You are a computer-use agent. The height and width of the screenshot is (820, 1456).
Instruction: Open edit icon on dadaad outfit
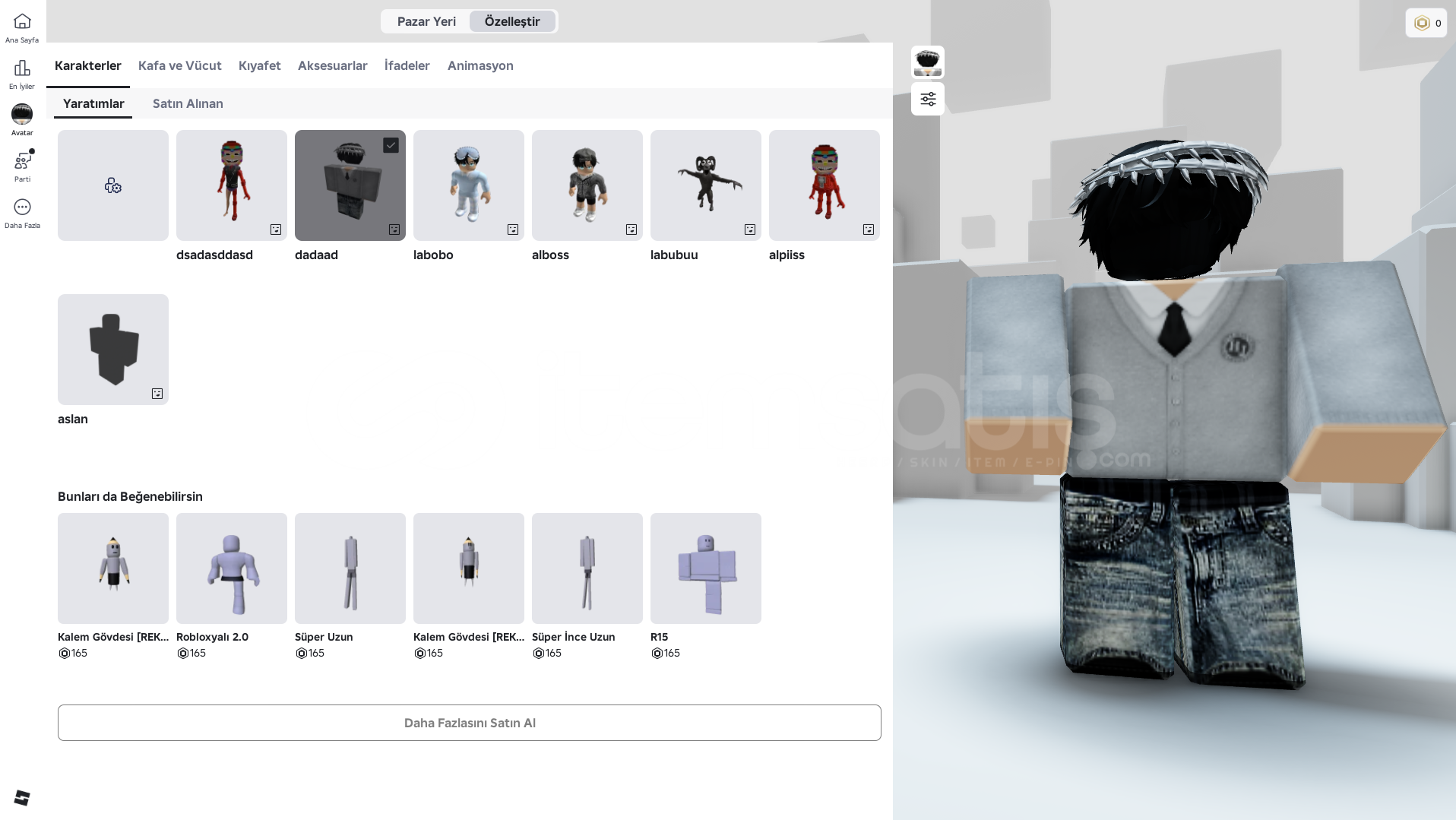click(x=394, y=230)
